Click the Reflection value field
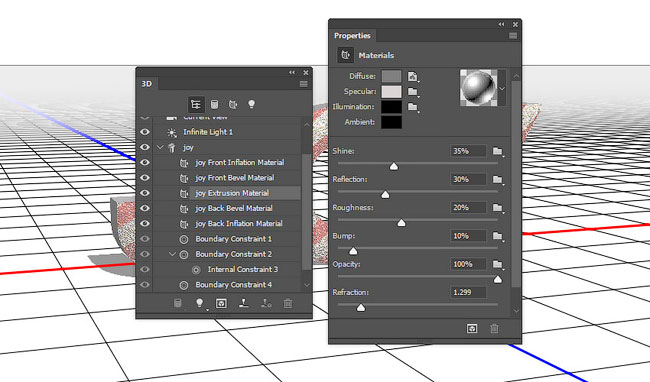Image resolution: width=650 pixels, height=382 pixels. (468, 179)
